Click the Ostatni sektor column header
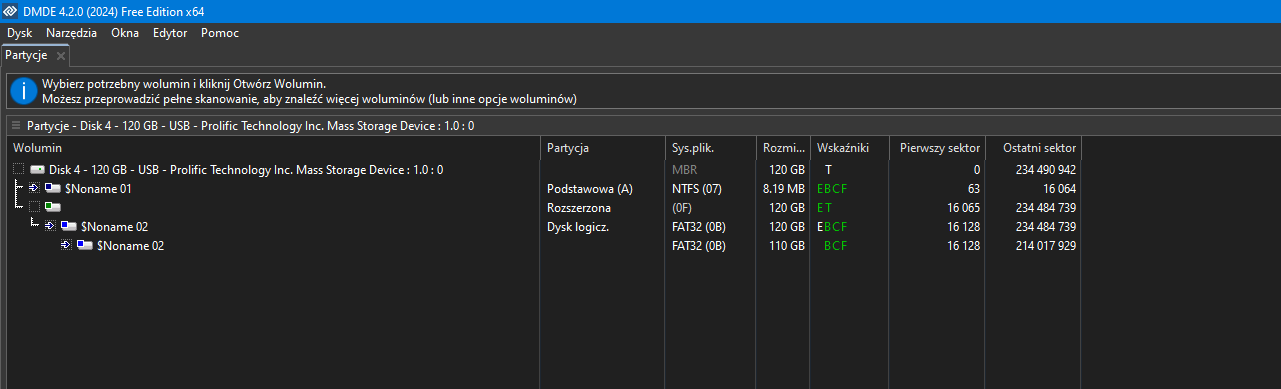This screenshot has width=1281, height=389. (x=1034, y=148)
